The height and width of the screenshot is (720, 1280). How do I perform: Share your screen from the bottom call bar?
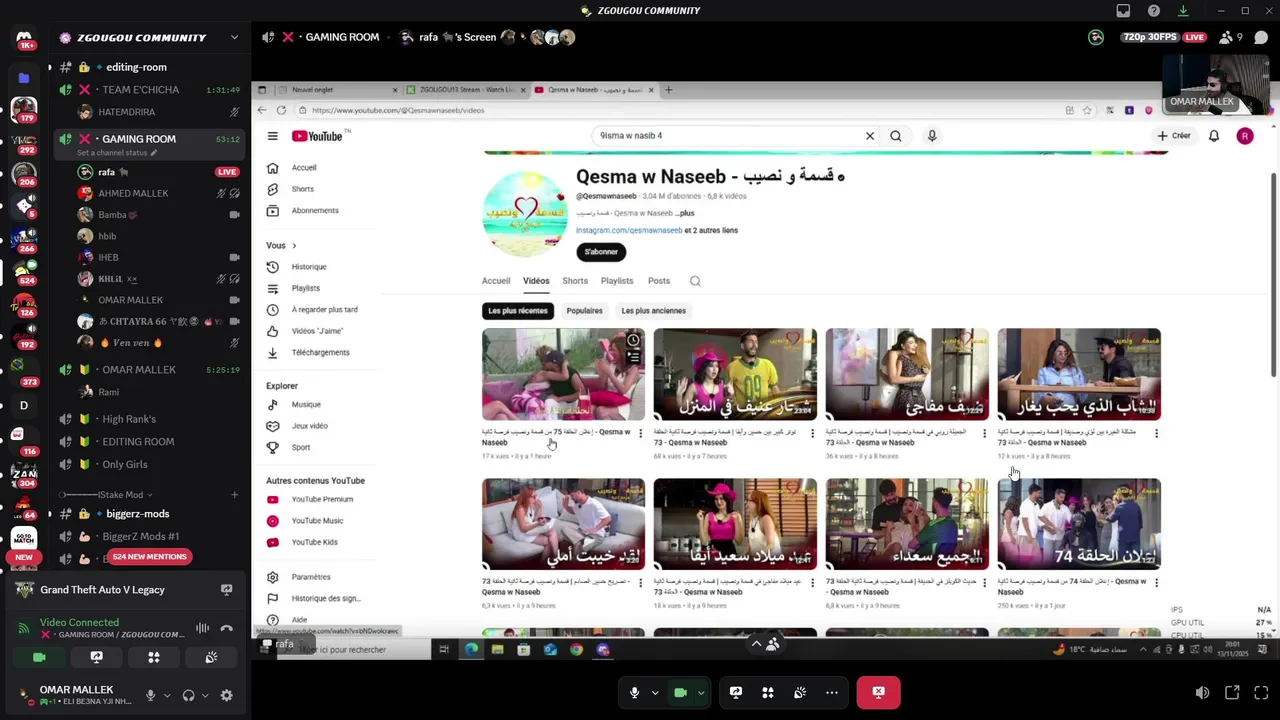pyautogui.click(x=735, y=692)
